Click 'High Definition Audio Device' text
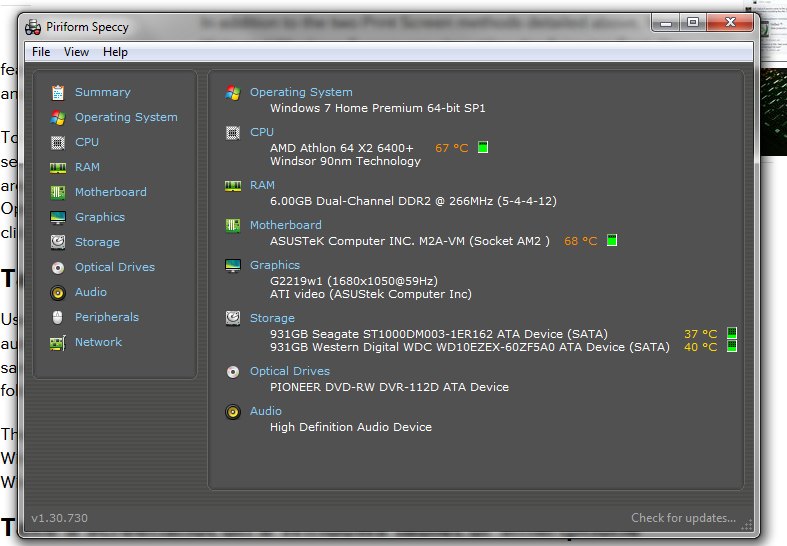 pyautogui.click(x=351, y=427)
